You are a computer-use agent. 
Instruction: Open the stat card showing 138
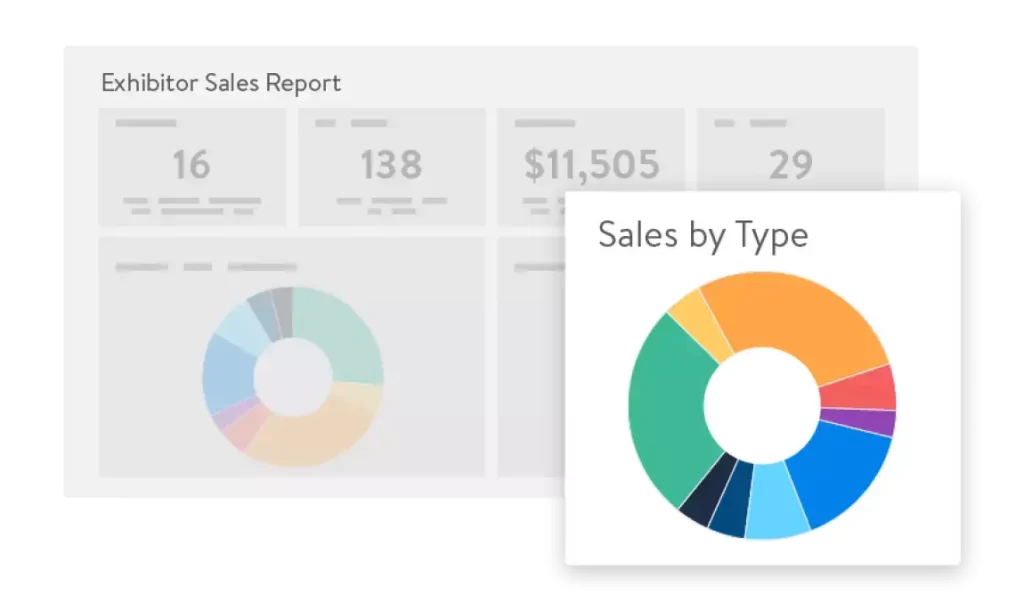tap(390, 166)
